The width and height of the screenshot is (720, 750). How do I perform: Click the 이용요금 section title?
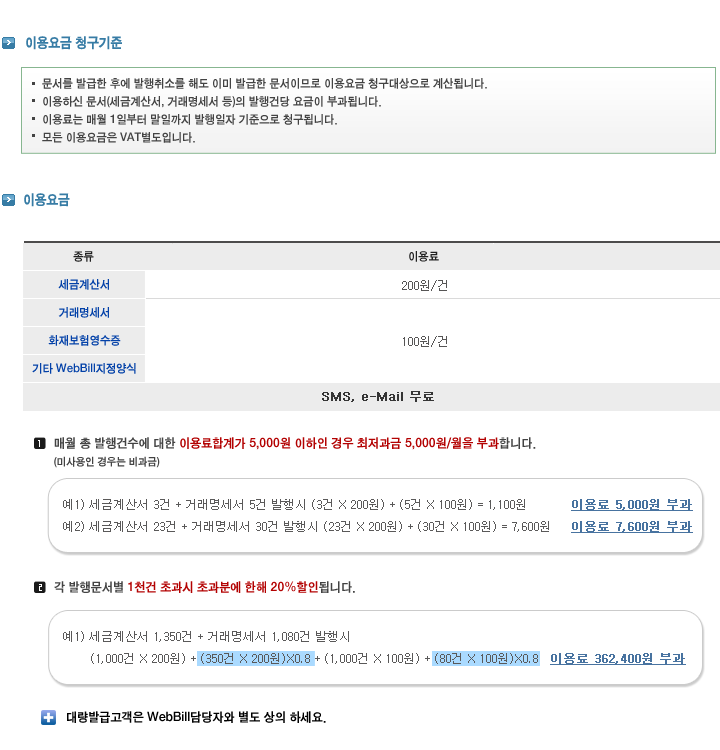pyautogui.click(x=46, y=199)
